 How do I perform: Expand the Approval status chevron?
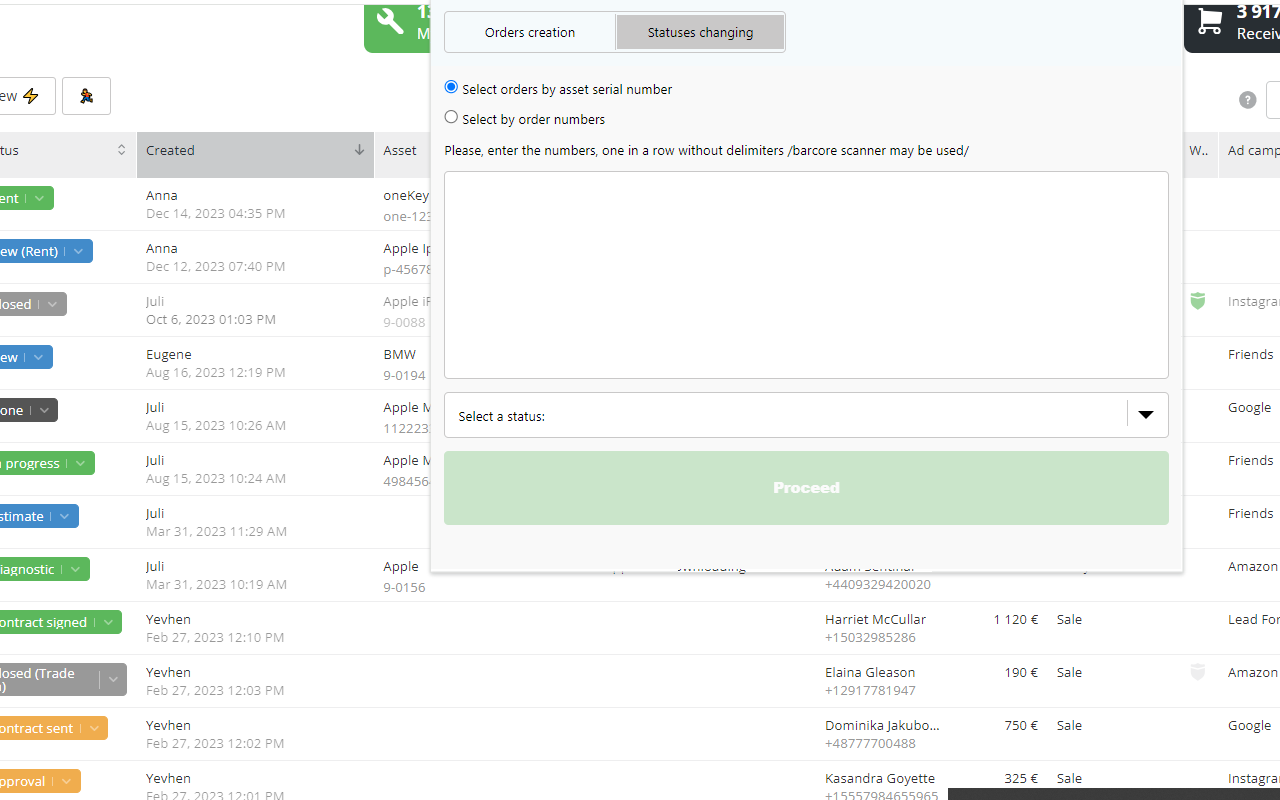point(66,781)
